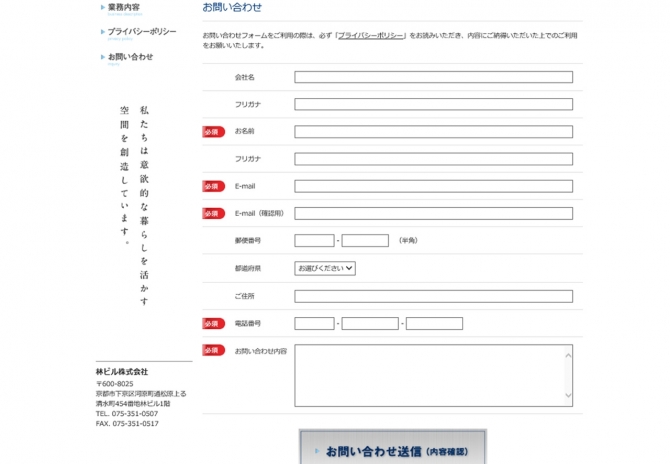670x464 pixels.
Task: Click the first 郵便番号 box
Action: coord(314,241)
